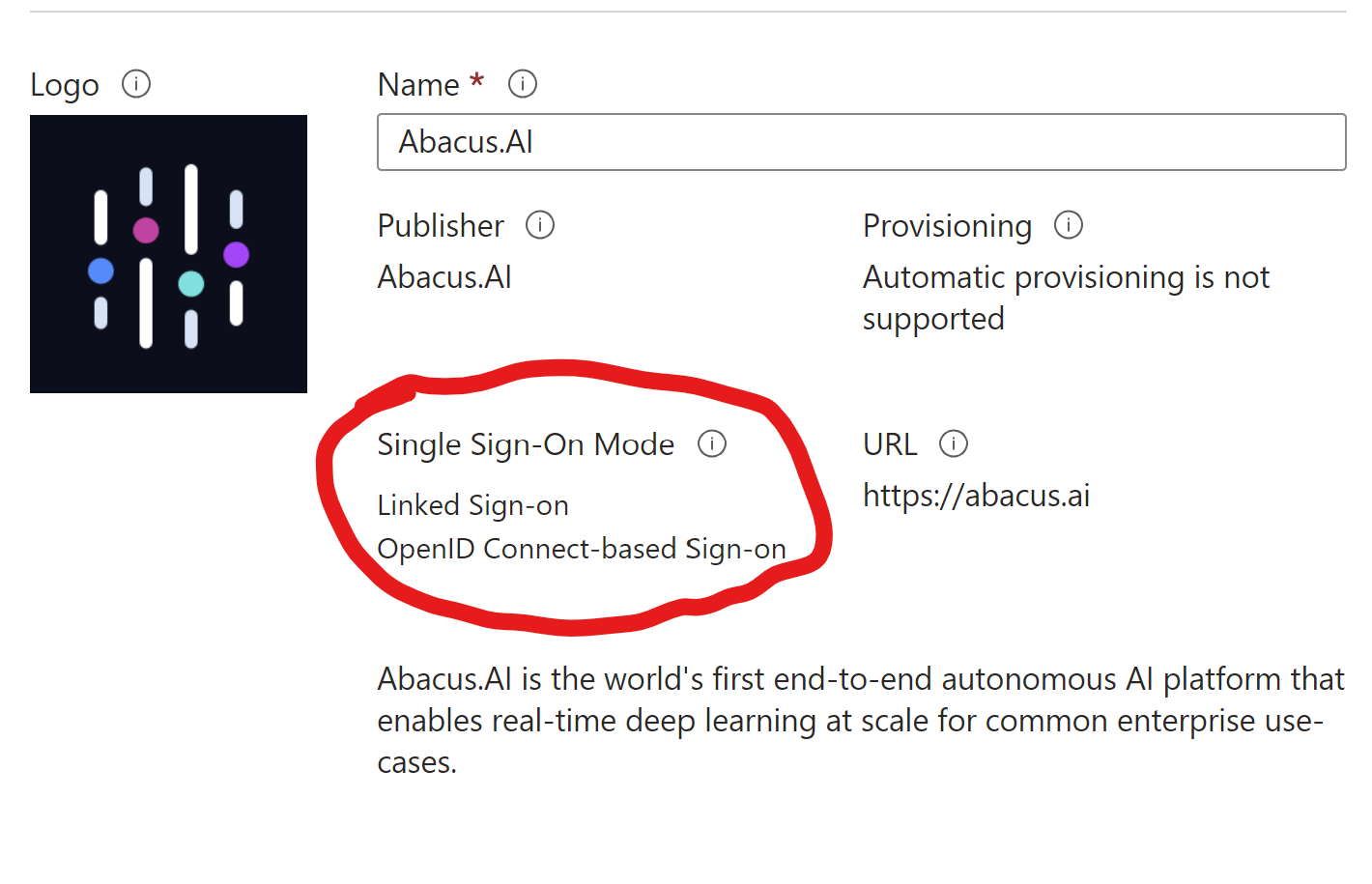Click the URL label heading
The height and width of the screenshot is (884, 1372).
(x=889, y=443)
